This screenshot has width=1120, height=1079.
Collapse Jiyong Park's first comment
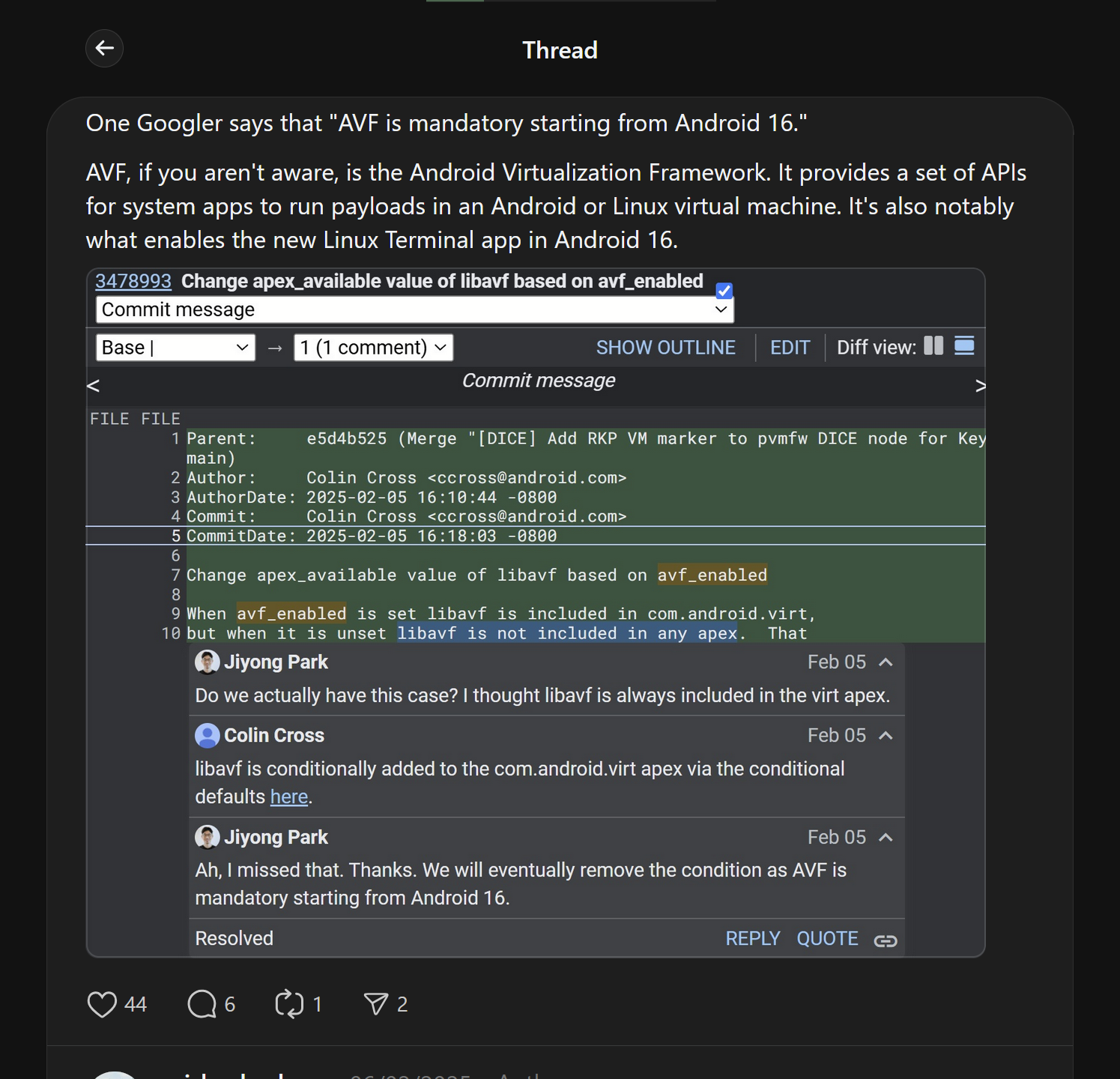(886, 662)
